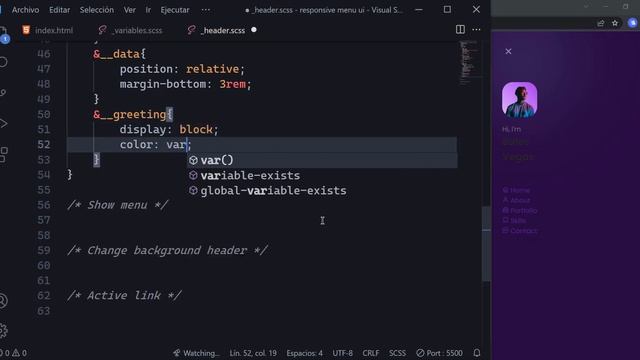
Task: Open the Ir menu
Action: 148,10
